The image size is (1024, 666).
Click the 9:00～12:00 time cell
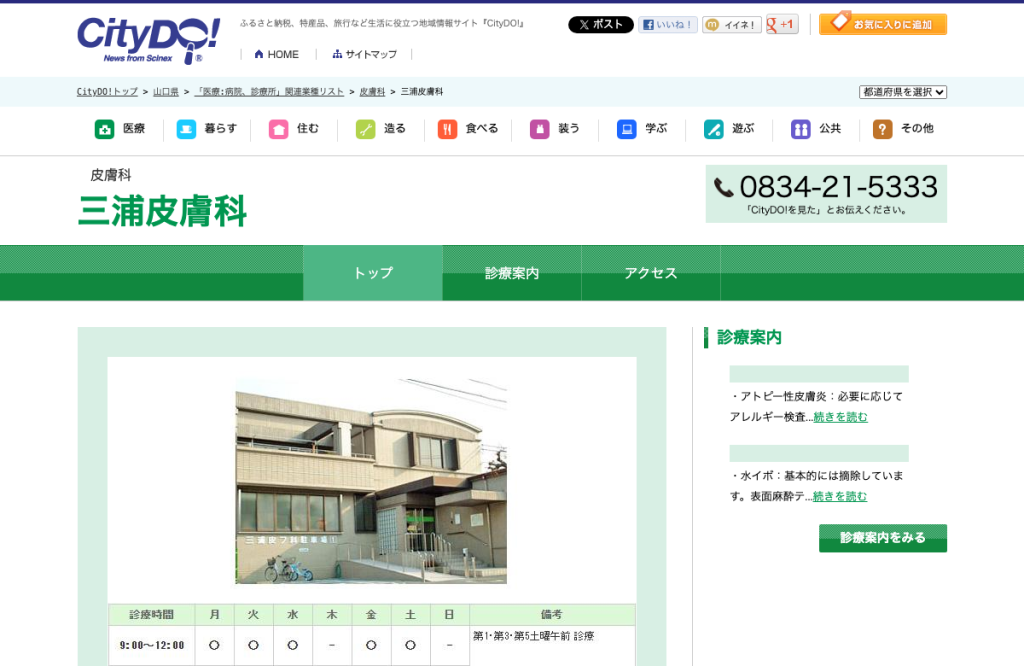click(x=152, y=645)
